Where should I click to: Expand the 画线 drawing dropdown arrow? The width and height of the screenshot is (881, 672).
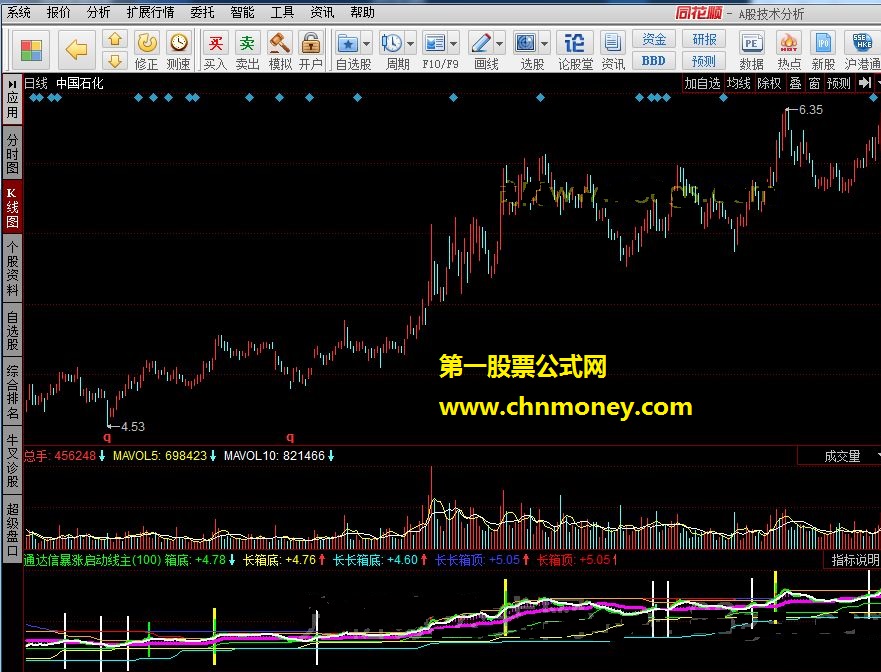(x=499, y=43)
